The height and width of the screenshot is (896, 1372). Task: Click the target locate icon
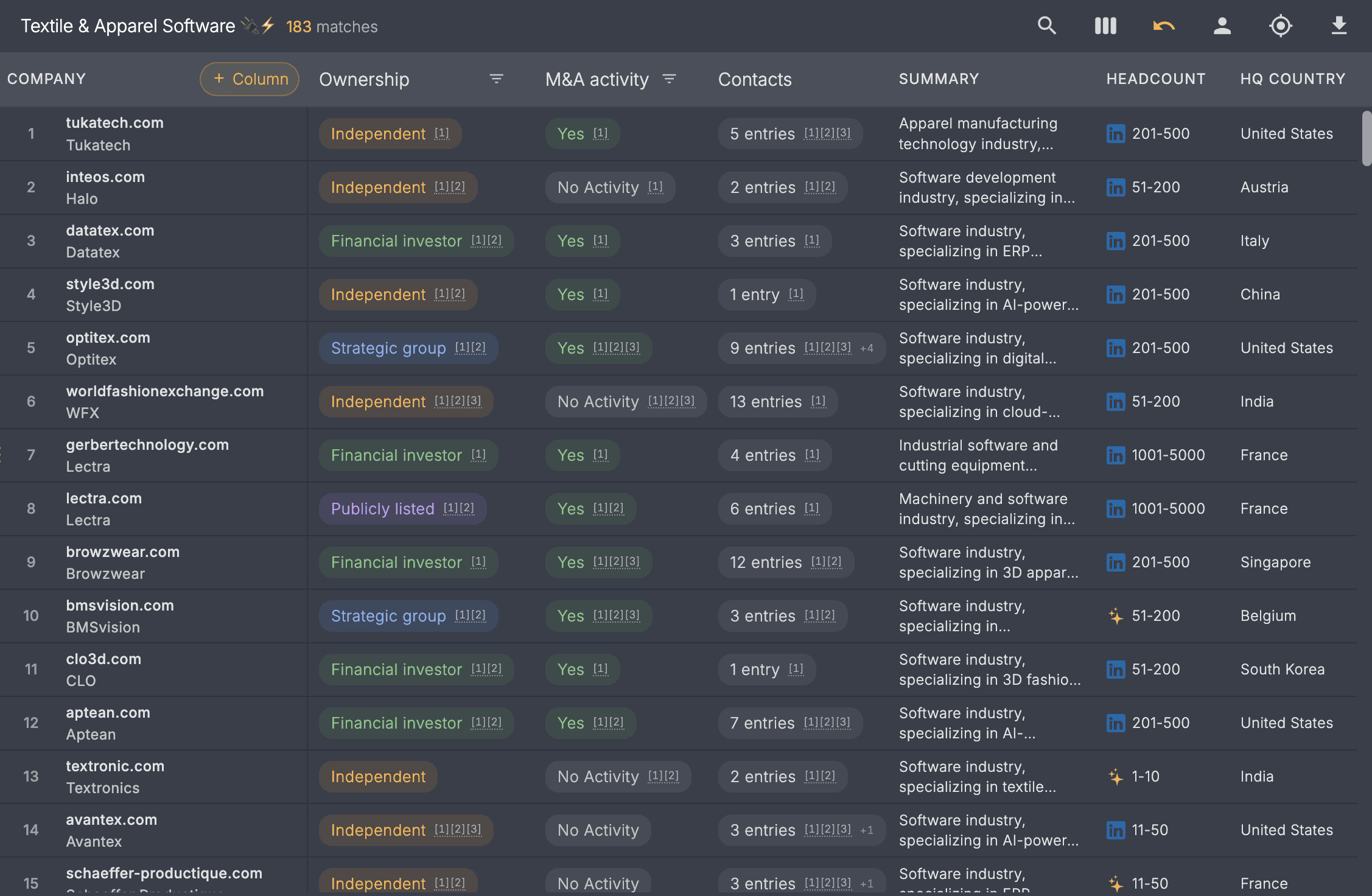[x=1281, y=26]
